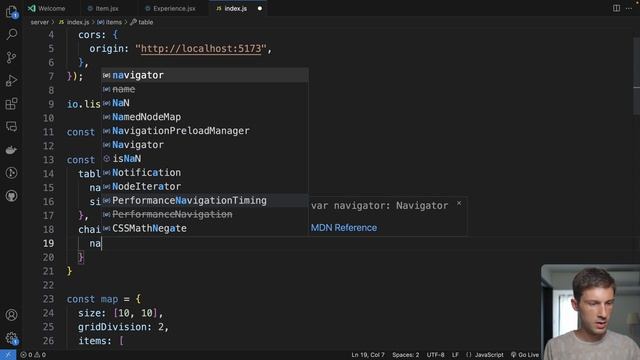Choose the deprecated PerformanceNavigation suggestion
Image resolution: width=640 pixels, height=360 pixels.
[205, 214]
